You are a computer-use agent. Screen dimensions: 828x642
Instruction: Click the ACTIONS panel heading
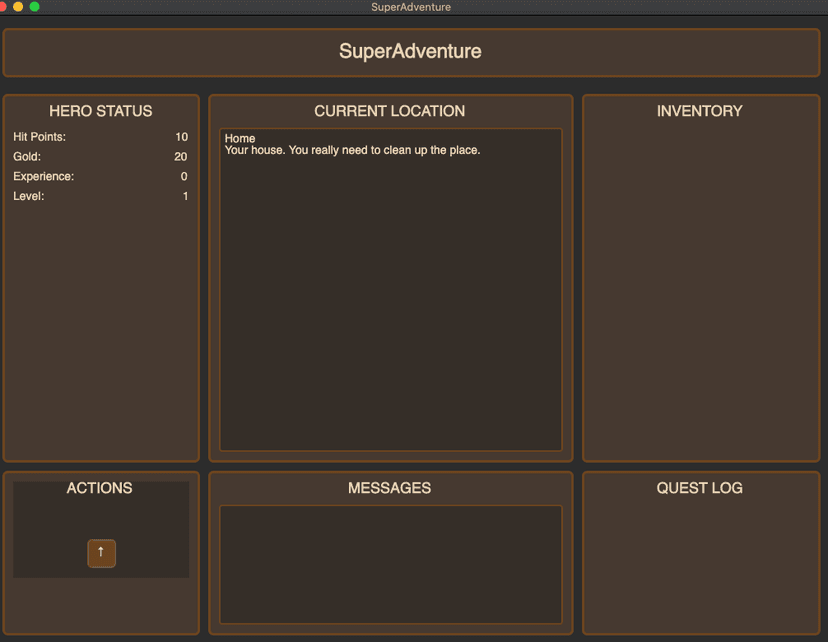[99, 488]
